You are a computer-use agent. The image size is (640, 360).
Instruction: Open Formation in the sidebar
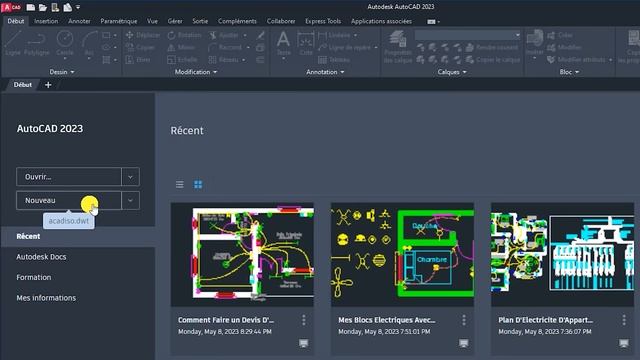pos(34,277)
